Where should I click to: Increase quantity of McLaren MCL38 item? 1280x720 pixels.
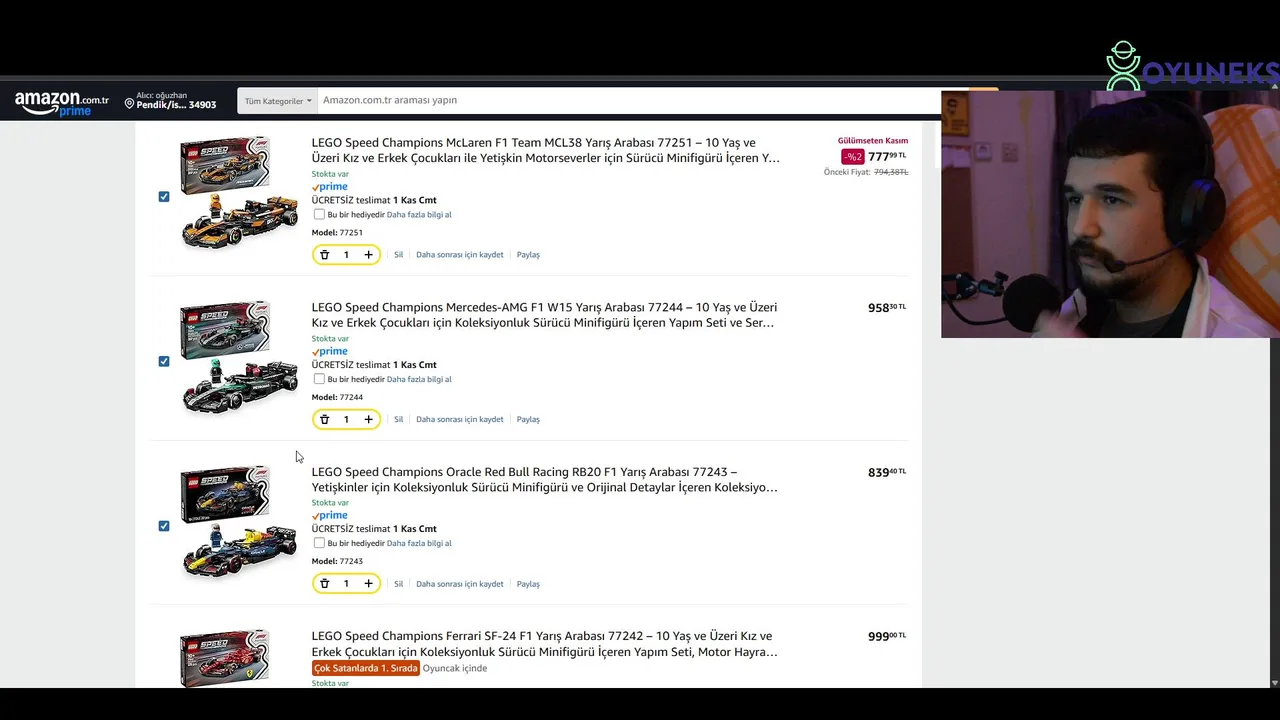click(x=368, y=255)
